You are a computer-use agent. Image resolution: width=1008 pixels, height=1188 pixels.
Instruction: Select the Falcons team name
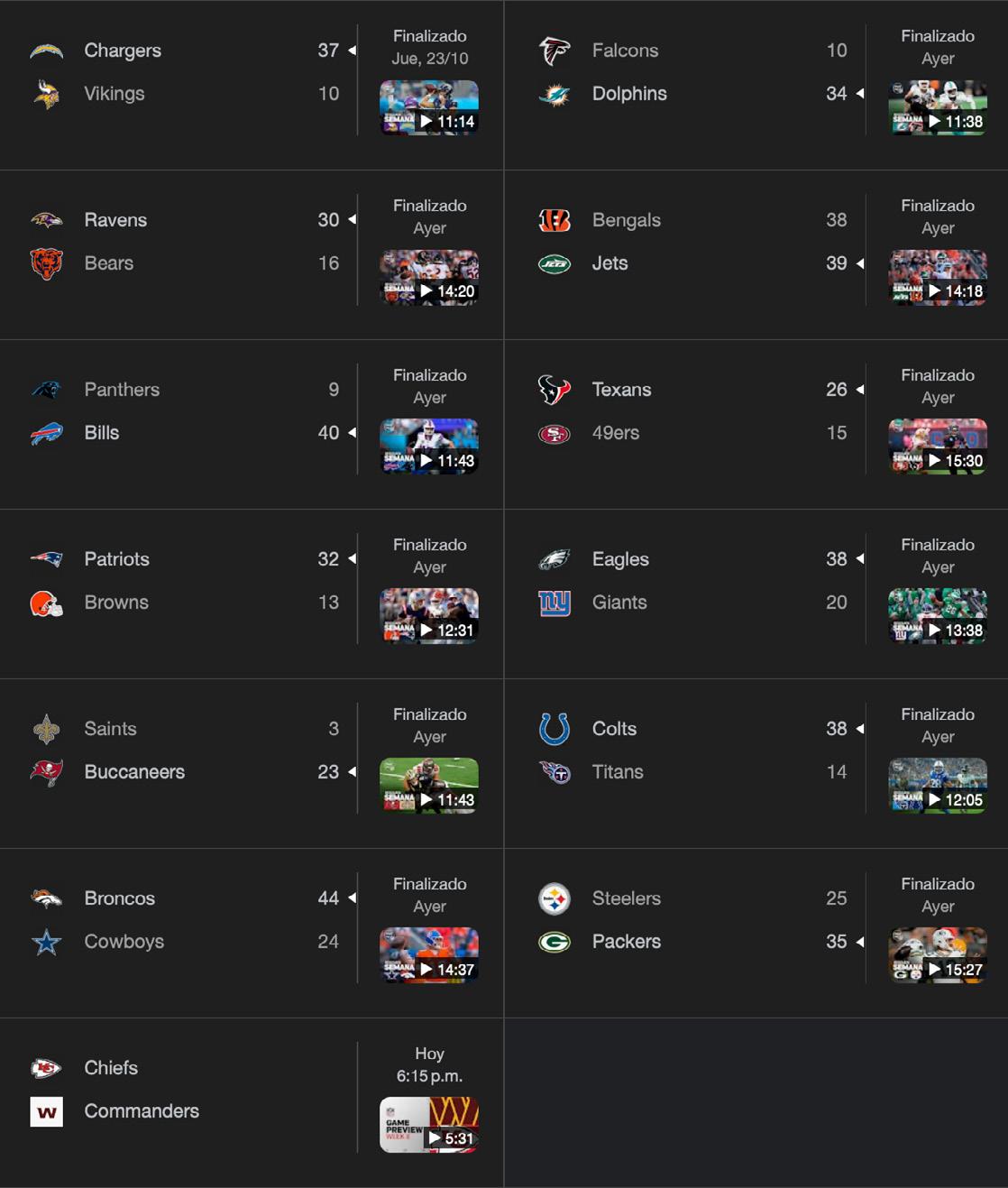pos(625,51)
